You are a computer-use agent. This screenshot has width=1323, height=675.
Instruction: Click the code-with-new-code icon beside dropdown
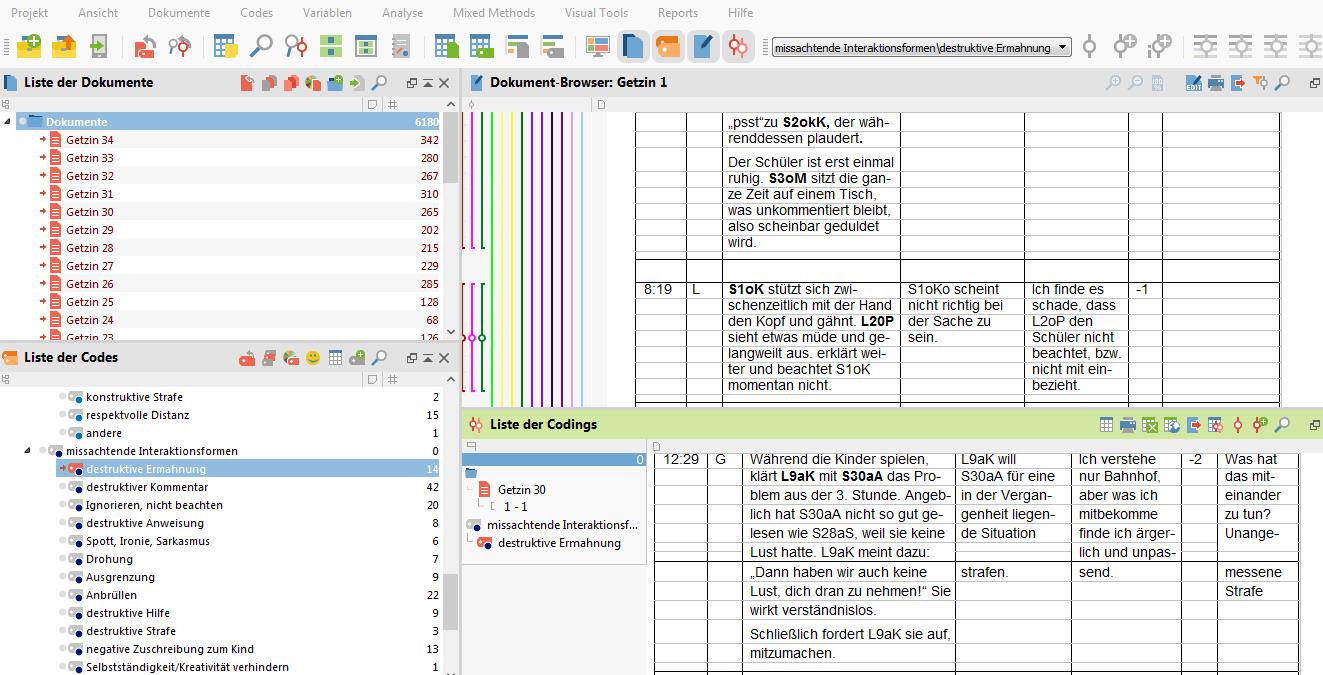[x=1125, y=46]
